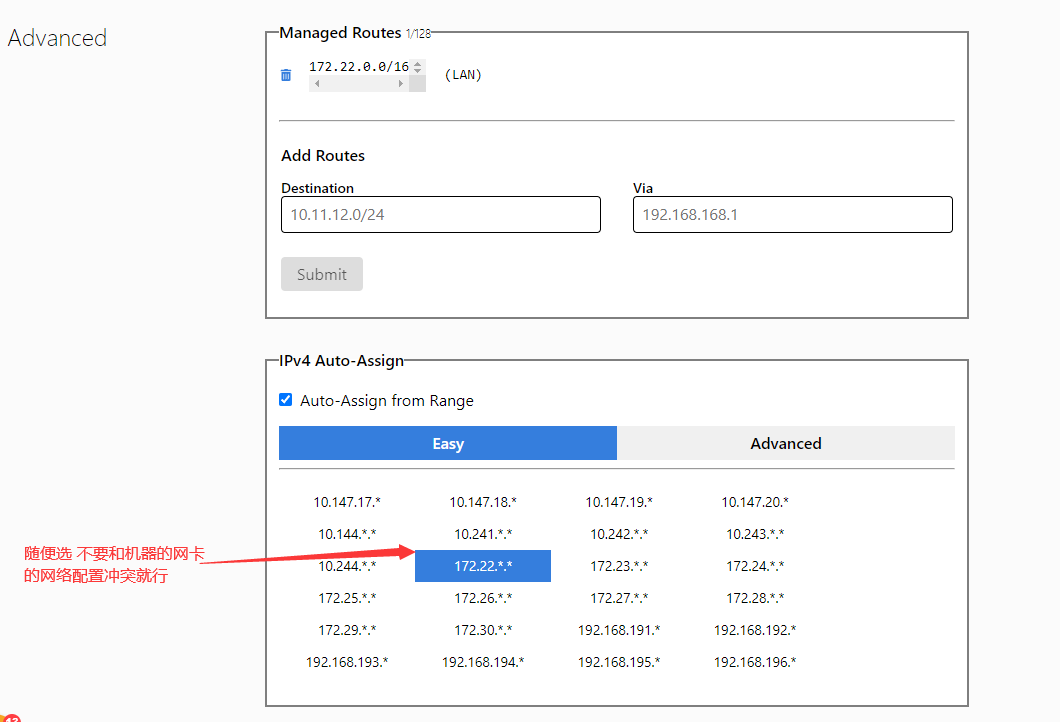Choose the 172.30.*.* range
Image resolution: width=1060 pixels, height=722 pixels.
coord(483,629)
